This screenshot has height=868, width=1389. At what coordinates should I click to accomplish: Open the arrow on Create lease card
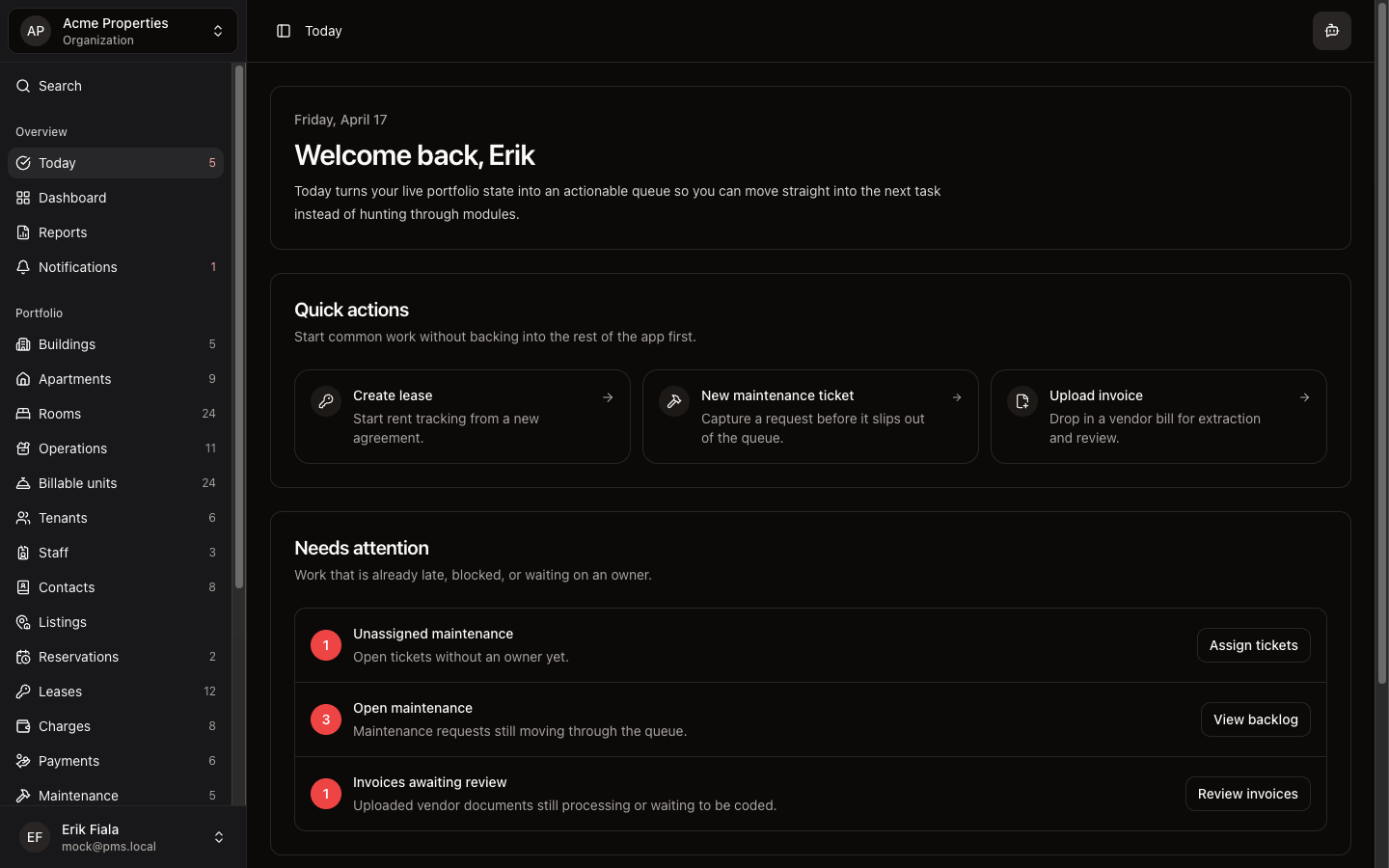click(608, 397)
